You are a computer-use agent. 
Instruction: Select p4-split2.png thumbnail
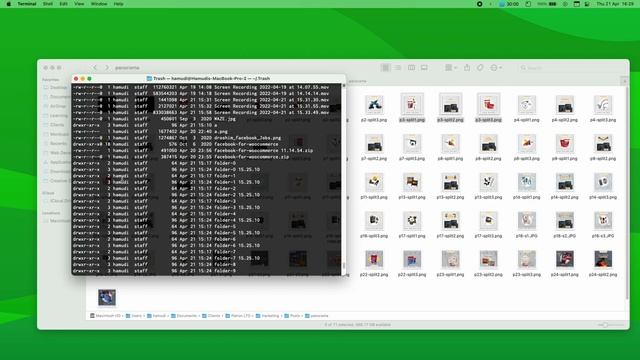tap(564, 104)
